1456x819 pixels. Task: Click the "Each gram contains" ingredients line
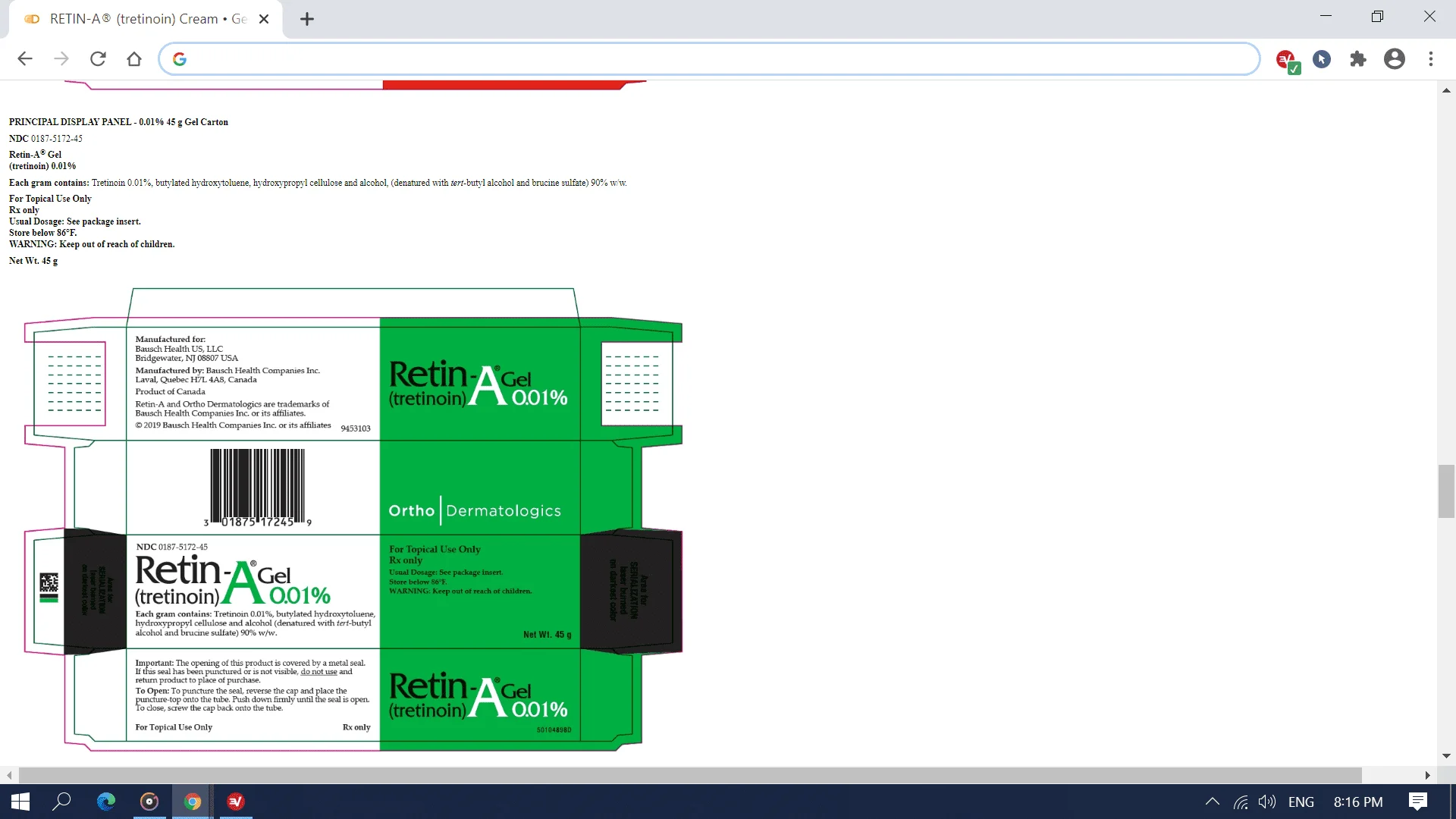click(x=318, y=183)
